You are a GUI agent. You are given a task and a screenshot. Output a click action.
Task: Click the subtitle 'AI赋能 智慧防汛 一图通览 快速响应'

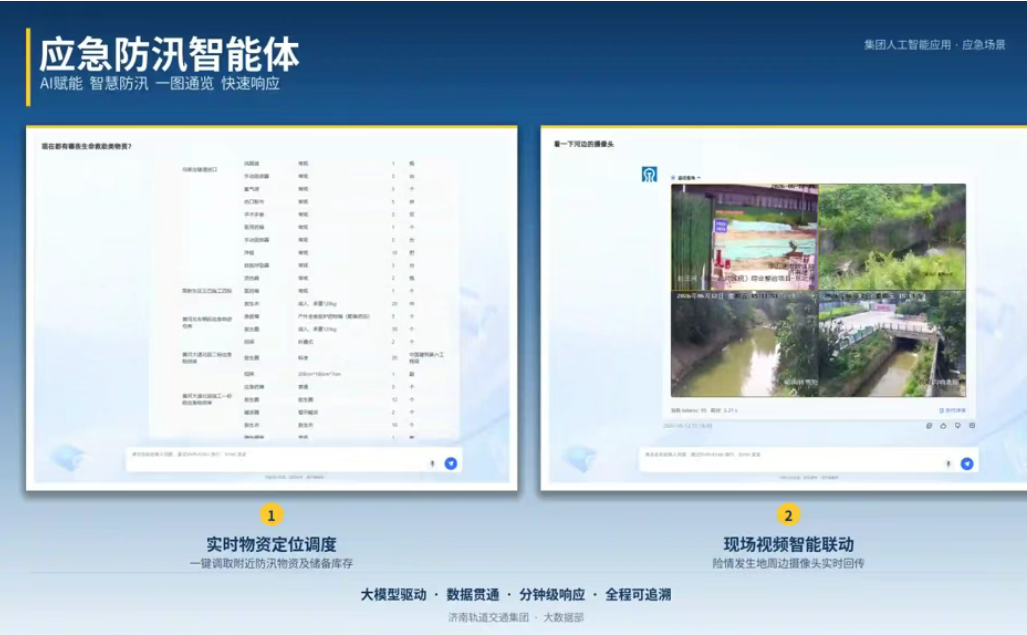(x=160, y=83)
